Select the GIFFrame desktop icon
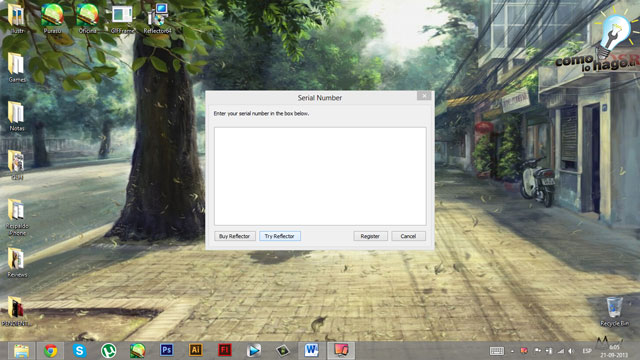This screenshot has height=360, width=640. tap(122, 19)
